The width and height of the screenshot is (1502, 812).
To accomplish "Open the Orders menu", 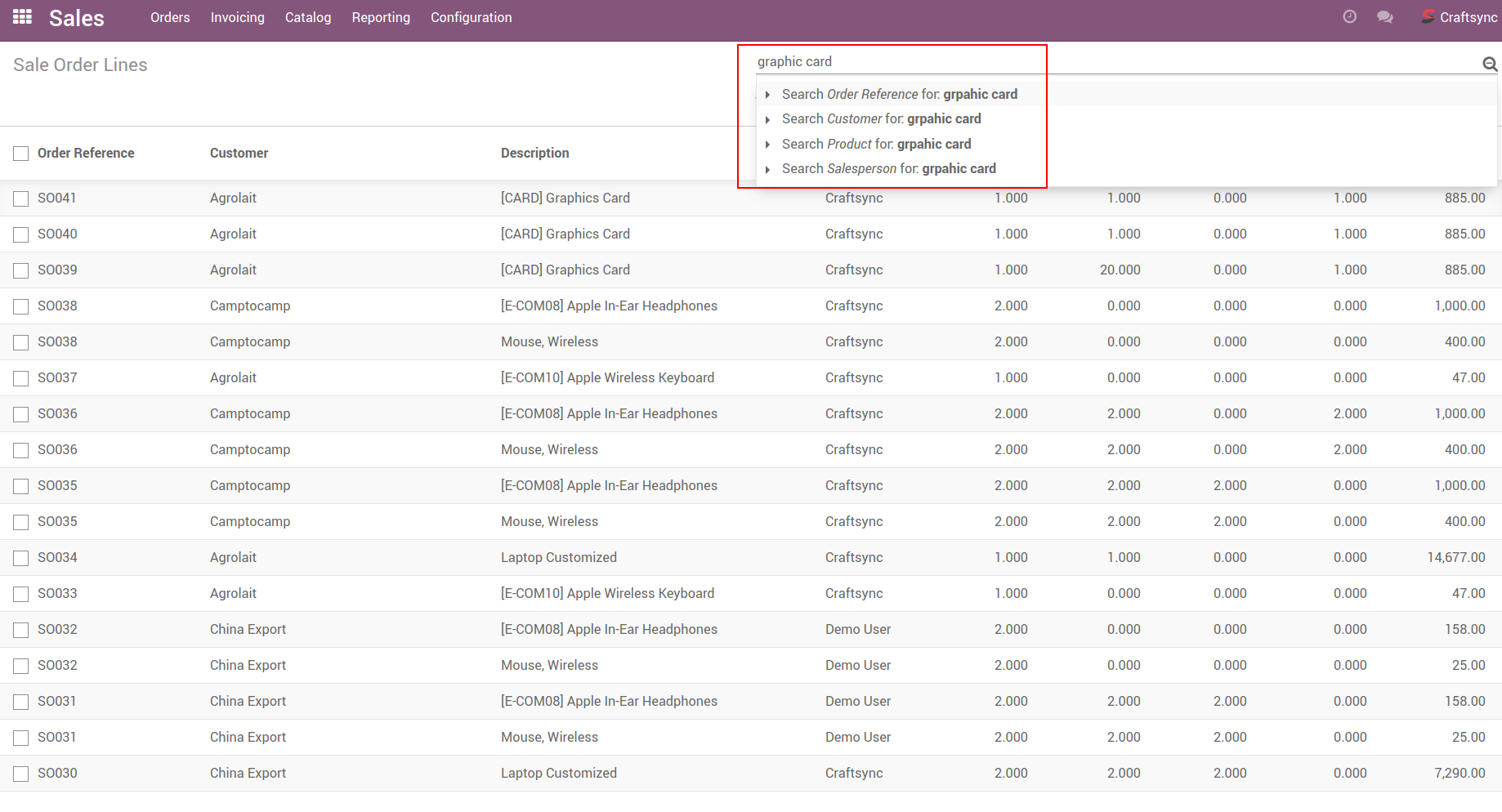I will 170,17.
